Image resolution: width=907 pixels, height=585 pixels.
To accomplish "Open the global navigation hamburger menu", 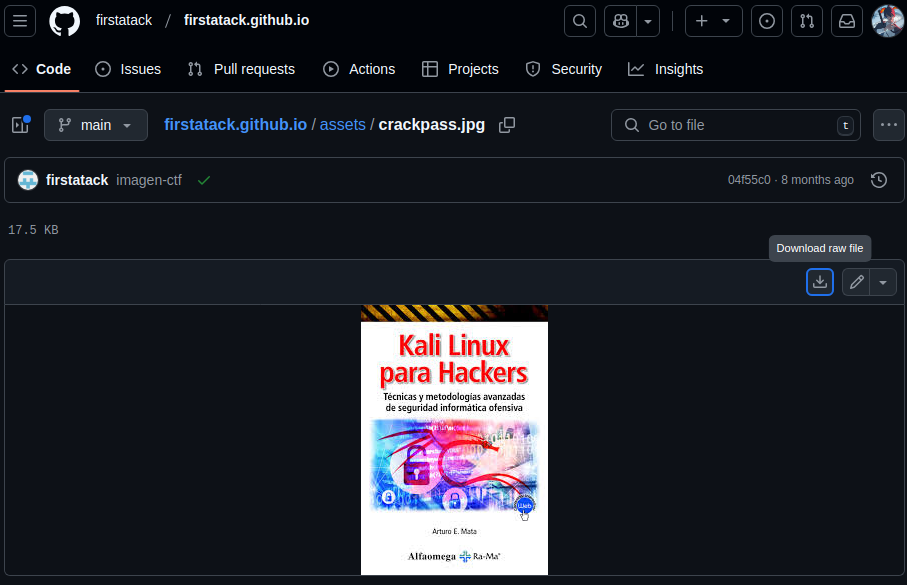I will (20, 21).
